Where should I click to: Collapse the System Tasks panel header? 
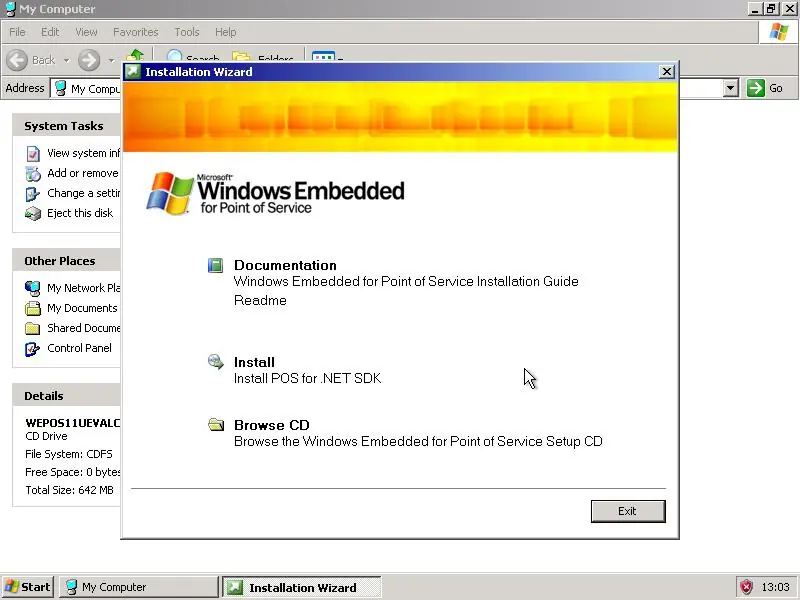pos(66,126)
